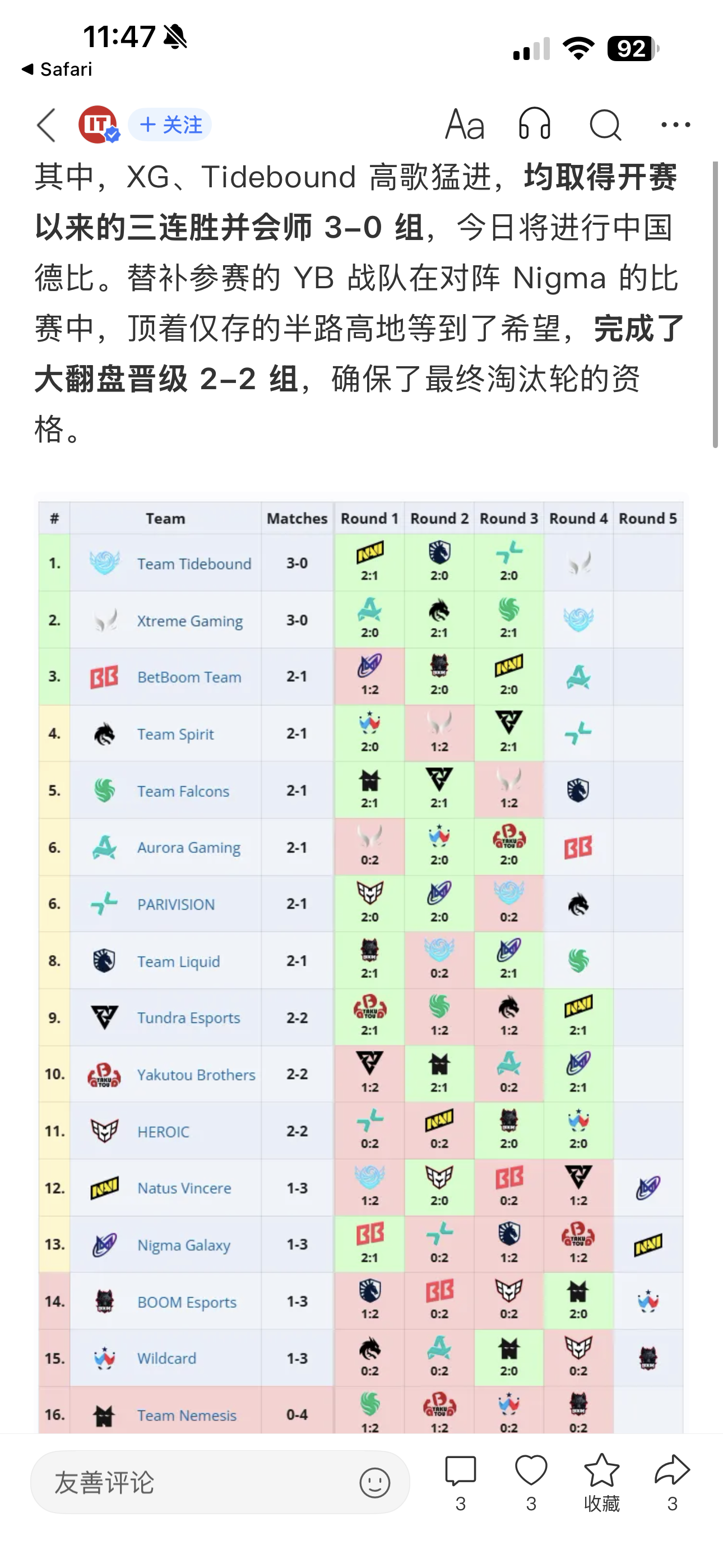Tap the page scrollbar on the right edge
Screen dimensions: 723x1568
716,305
